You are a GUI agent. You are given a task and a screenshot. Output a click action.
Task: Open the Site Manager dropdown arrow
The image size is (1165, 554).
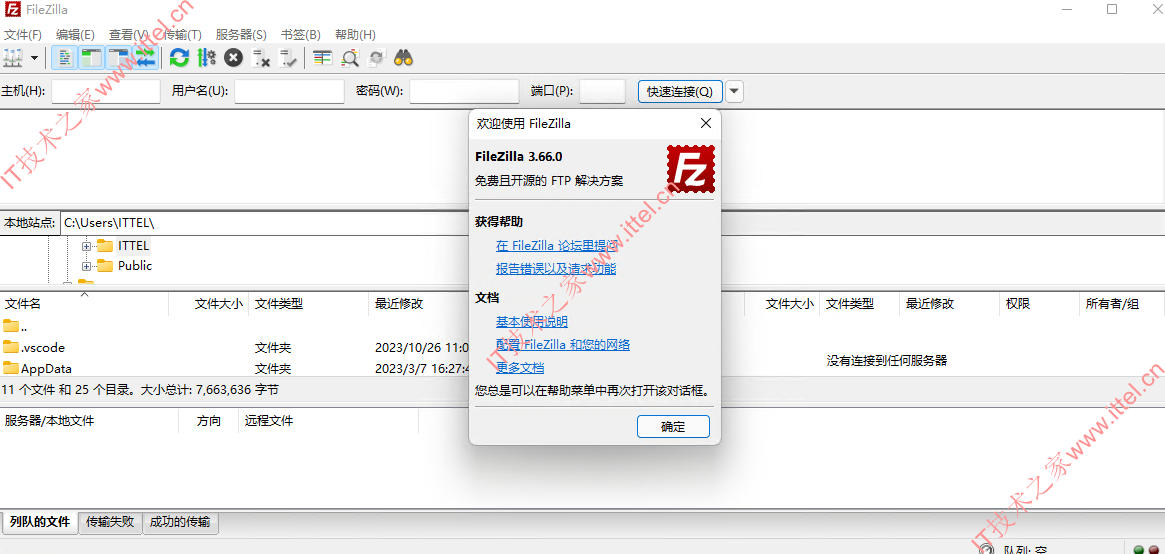click(34, 57)
